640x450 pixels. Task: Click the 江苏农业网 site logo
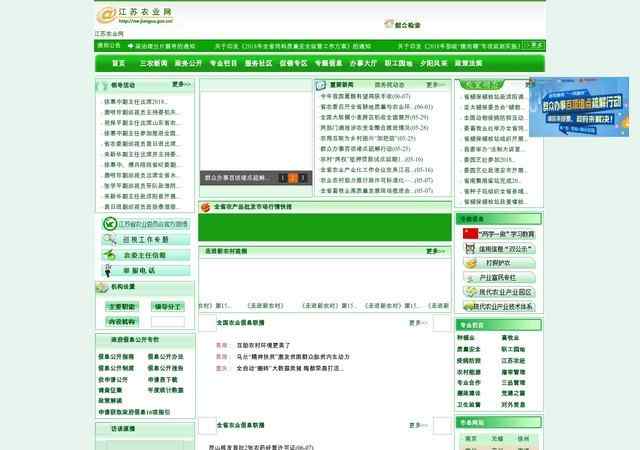coord(135,16)
